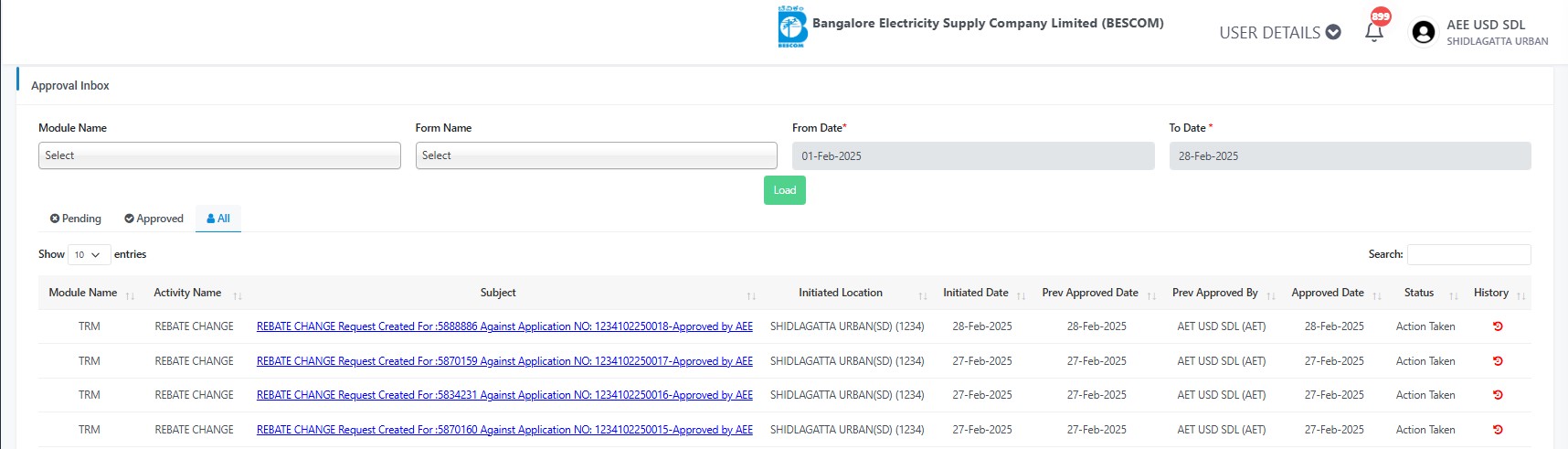The width and height of the screenshot is (1568, 449).
Task: Open the notification bell with 899 badge
Action: click(1374, 31)
